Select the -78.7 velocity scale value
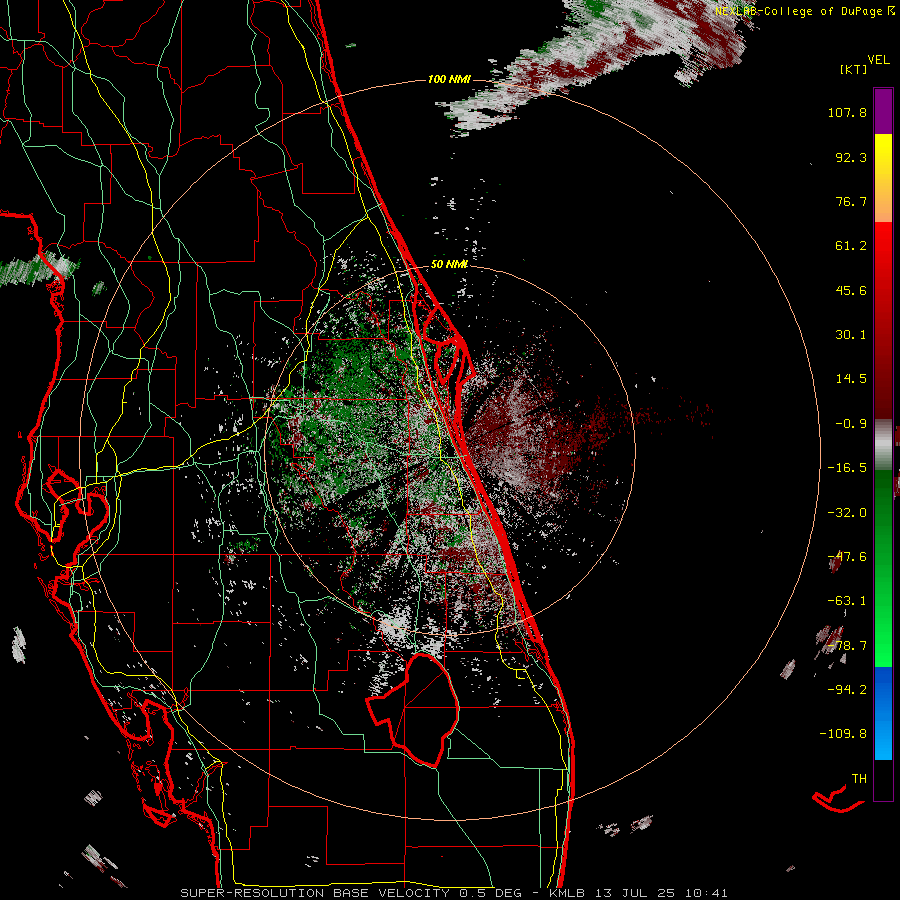 point(847,646)
